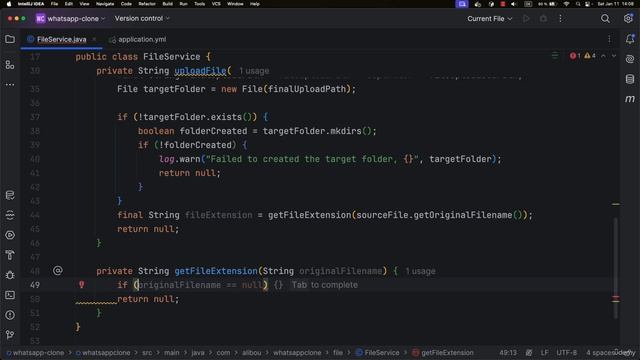The image size is (640, 360).
Task: Click the macOS Spotlight search icon
Action: (x=578, y=4)
